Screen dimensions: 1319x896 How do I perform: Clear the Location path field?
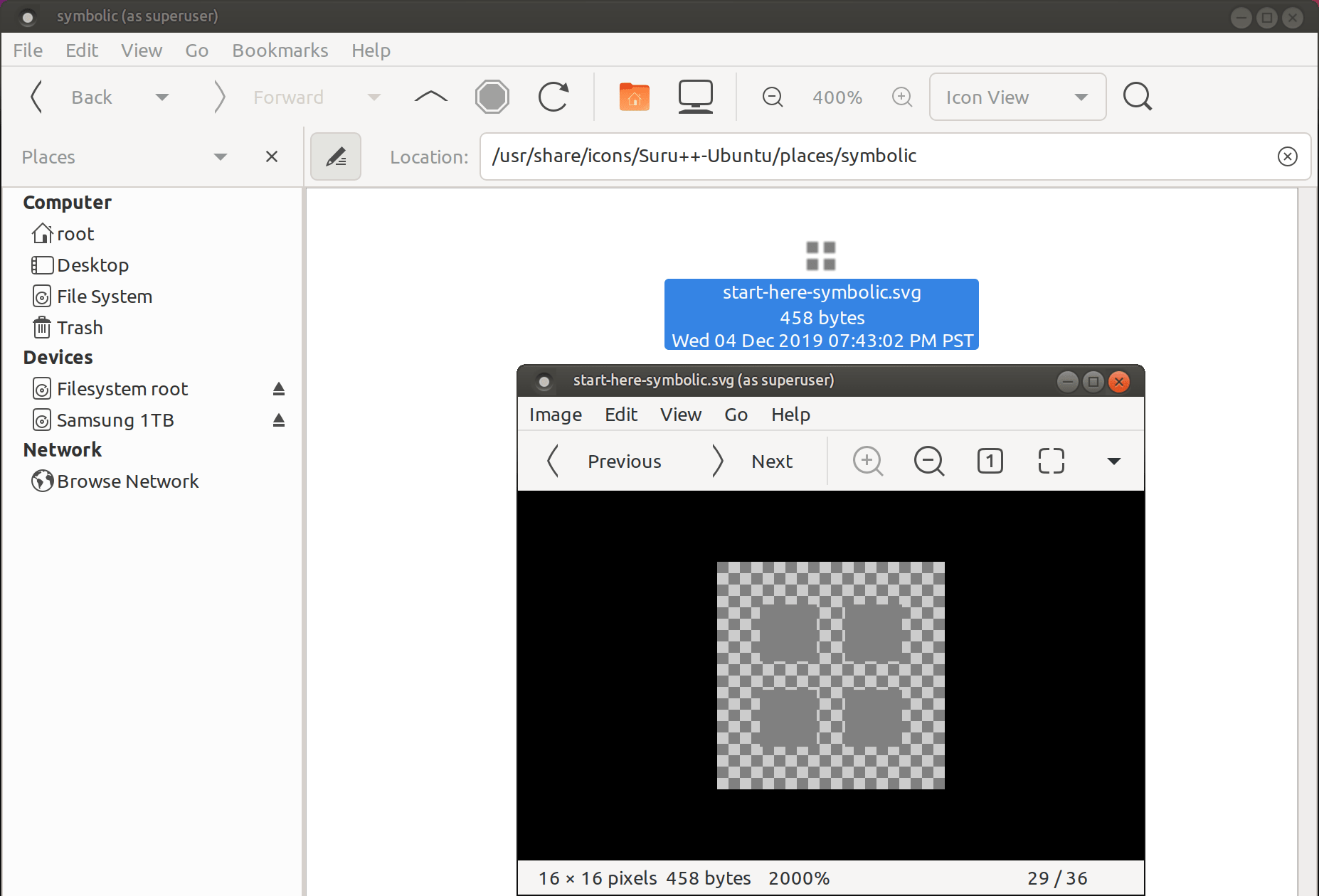(1288, 156)
